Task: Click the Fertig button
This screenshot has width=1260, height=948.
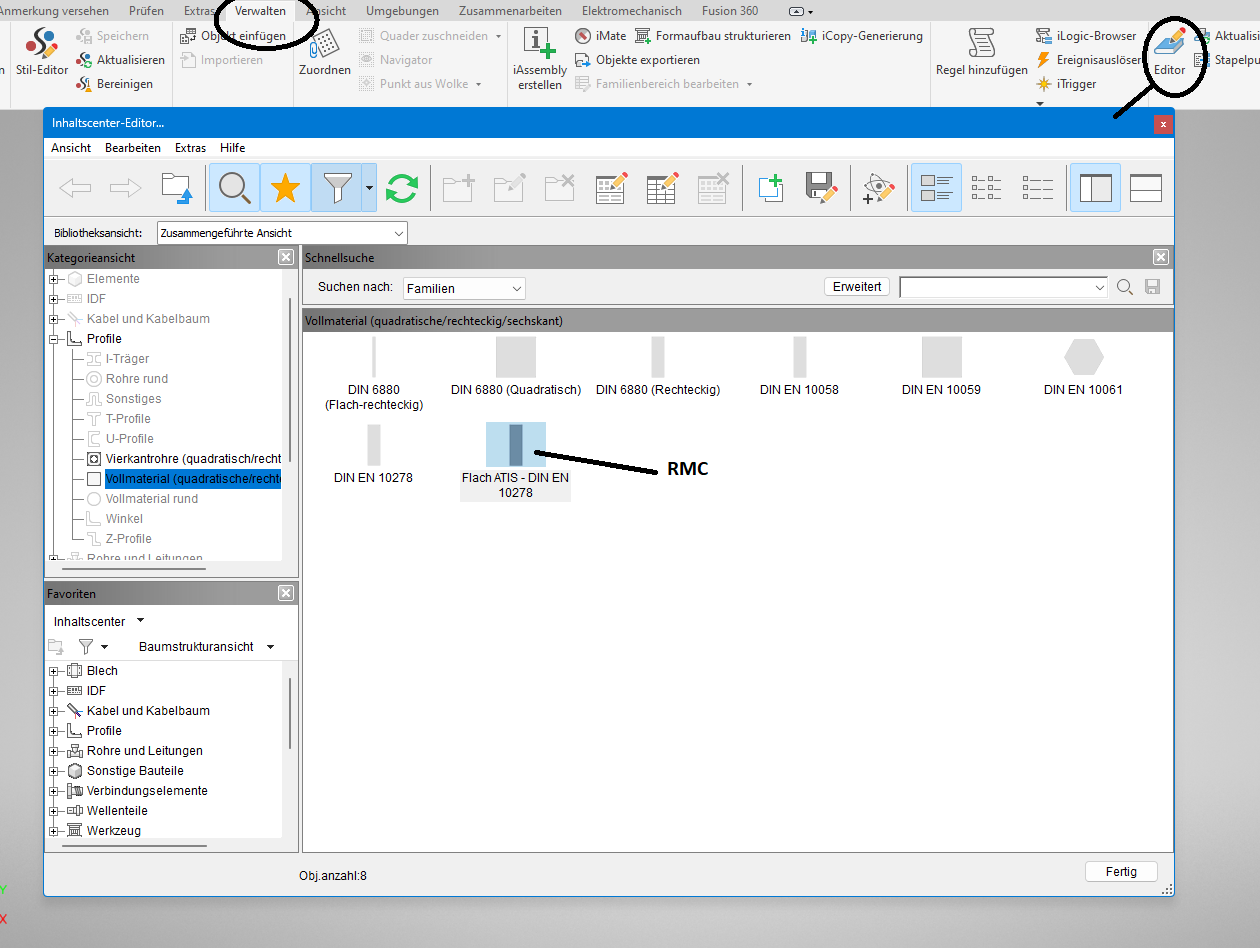Action: coord(1121,872)
